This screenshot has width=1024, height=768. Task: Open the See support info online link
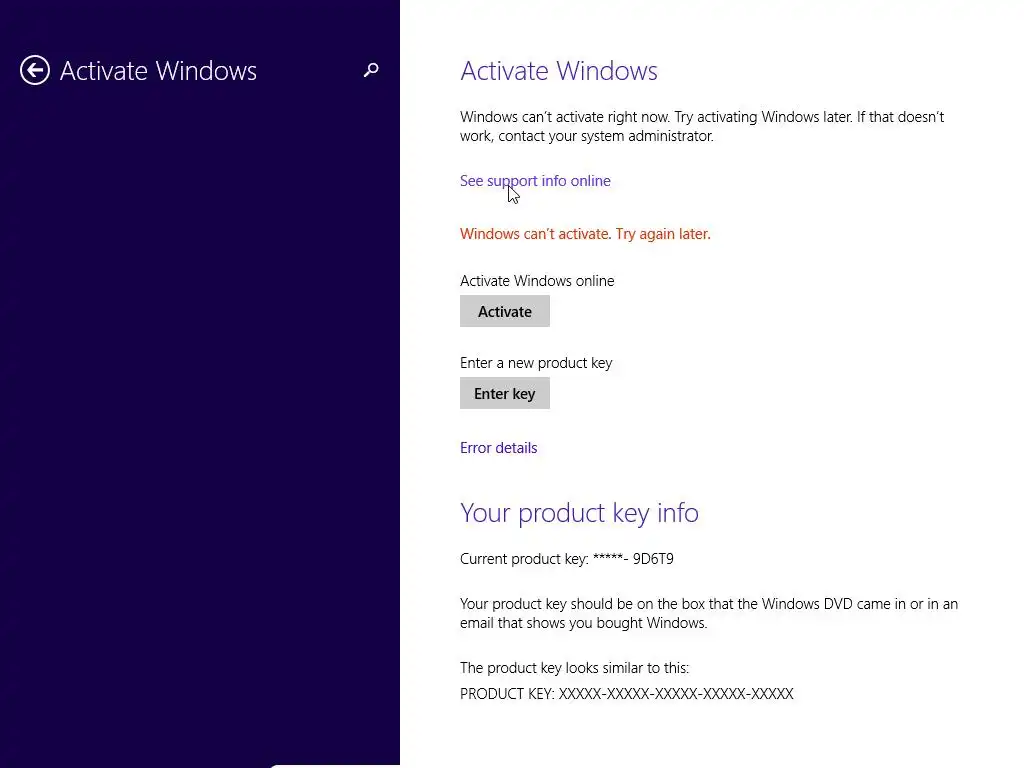point(535,181)
